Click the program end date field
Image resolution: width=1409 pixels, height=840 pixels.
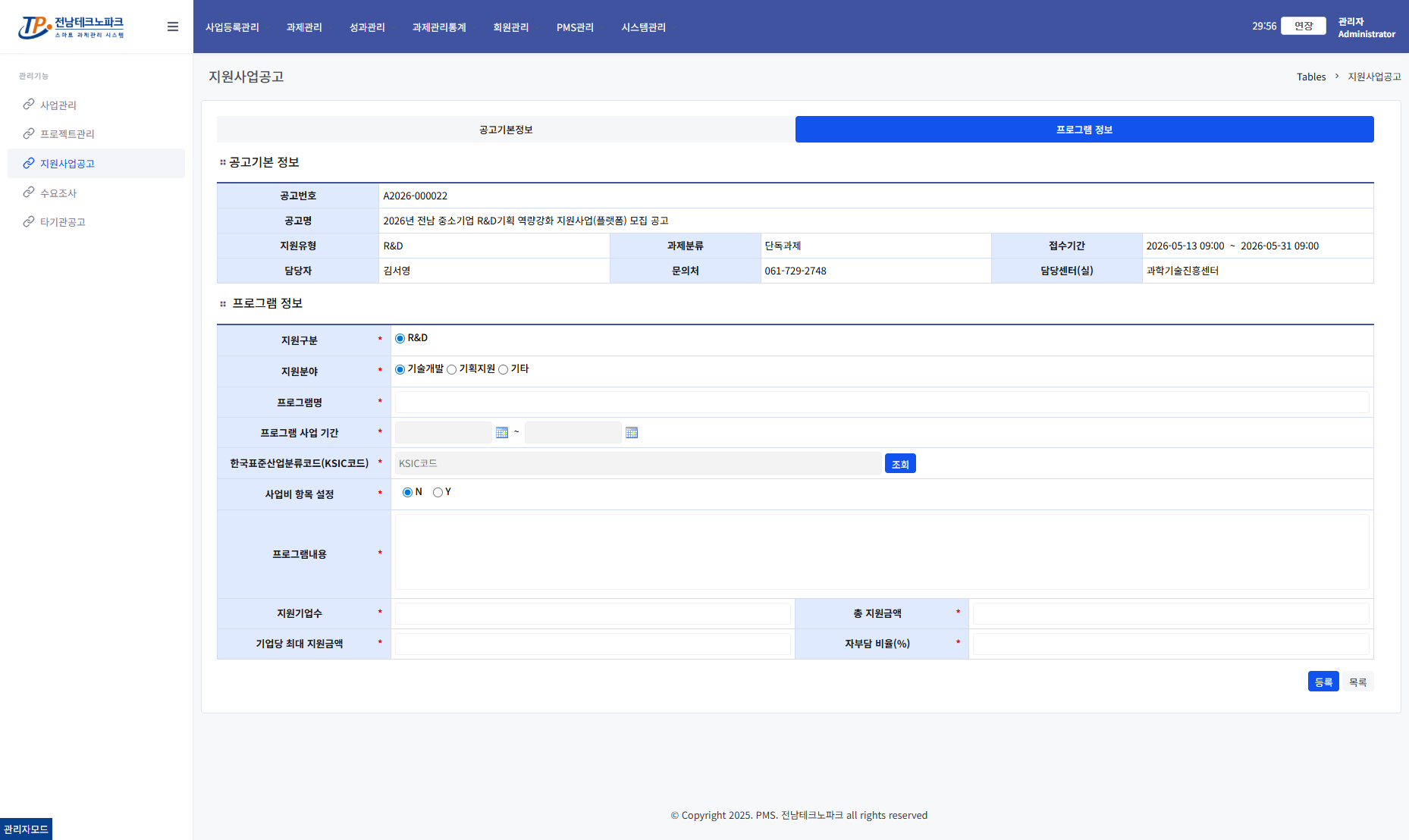pyautogui.click(x=573, y=432)
